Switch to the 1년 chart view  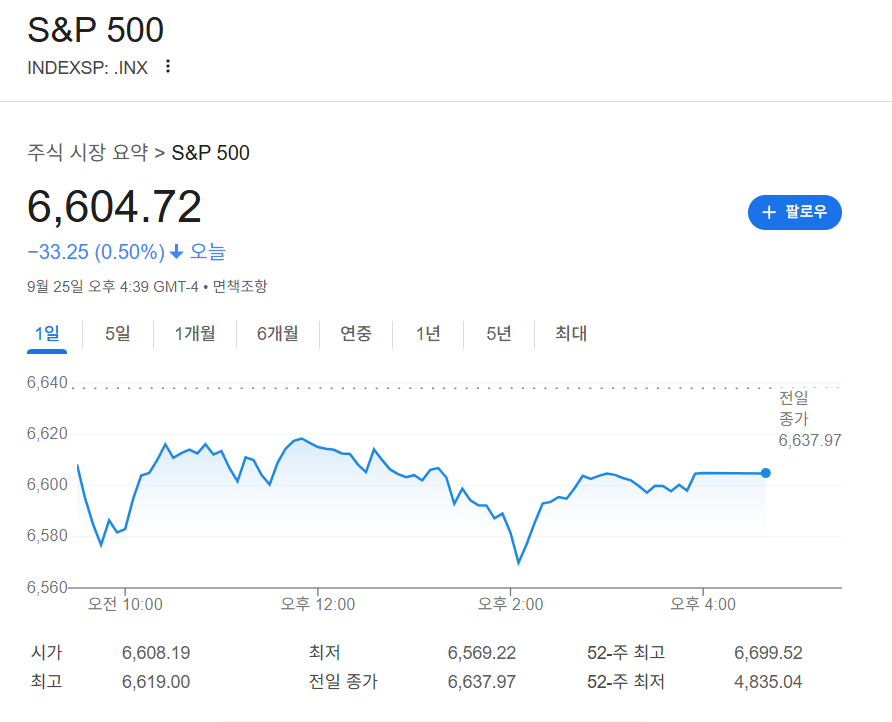click(x=427, y=333)
